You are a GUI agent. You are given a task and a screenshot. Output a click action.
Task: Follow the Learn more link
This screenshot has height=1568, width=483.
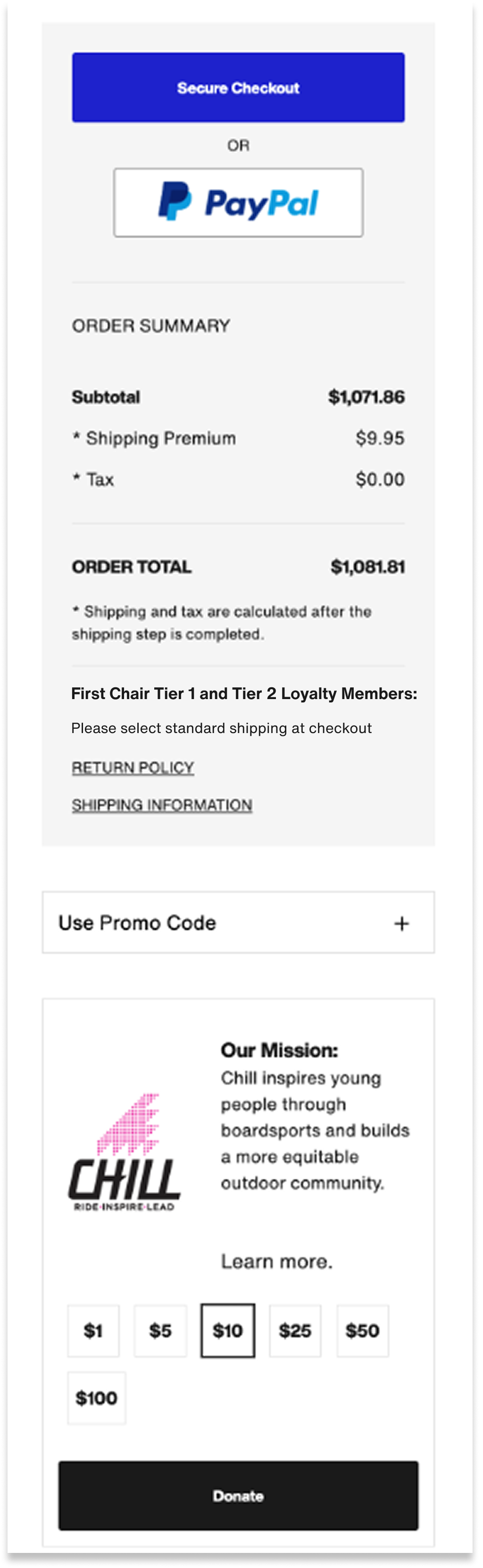(x=276, y=1261)
